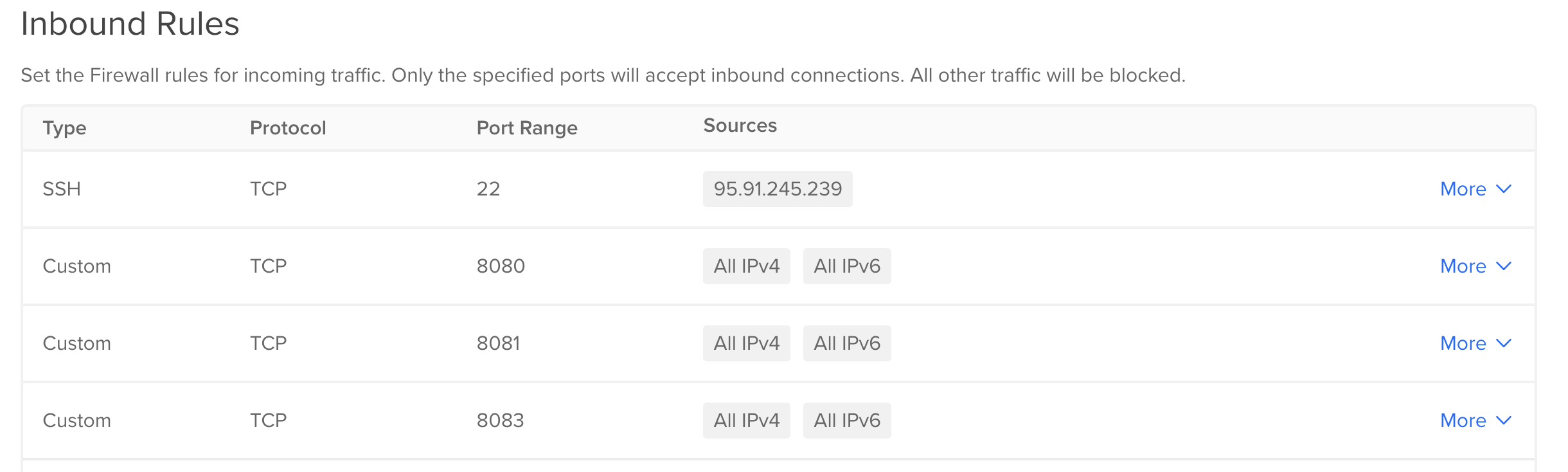Click the chevron arrow on the 8080 row

coord(1504,266)
